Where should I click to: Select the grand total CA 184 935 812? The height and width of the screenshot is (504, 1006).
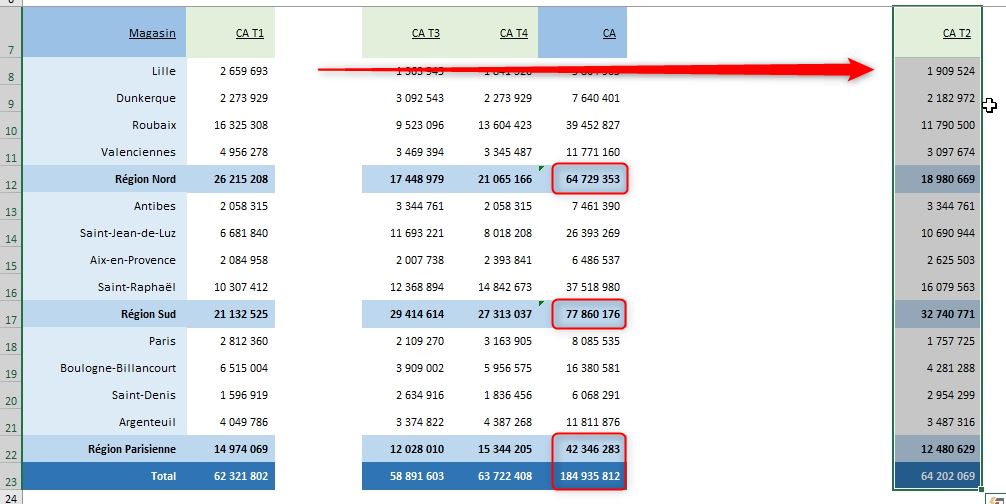pyautogui.click(x=583, y=476)
